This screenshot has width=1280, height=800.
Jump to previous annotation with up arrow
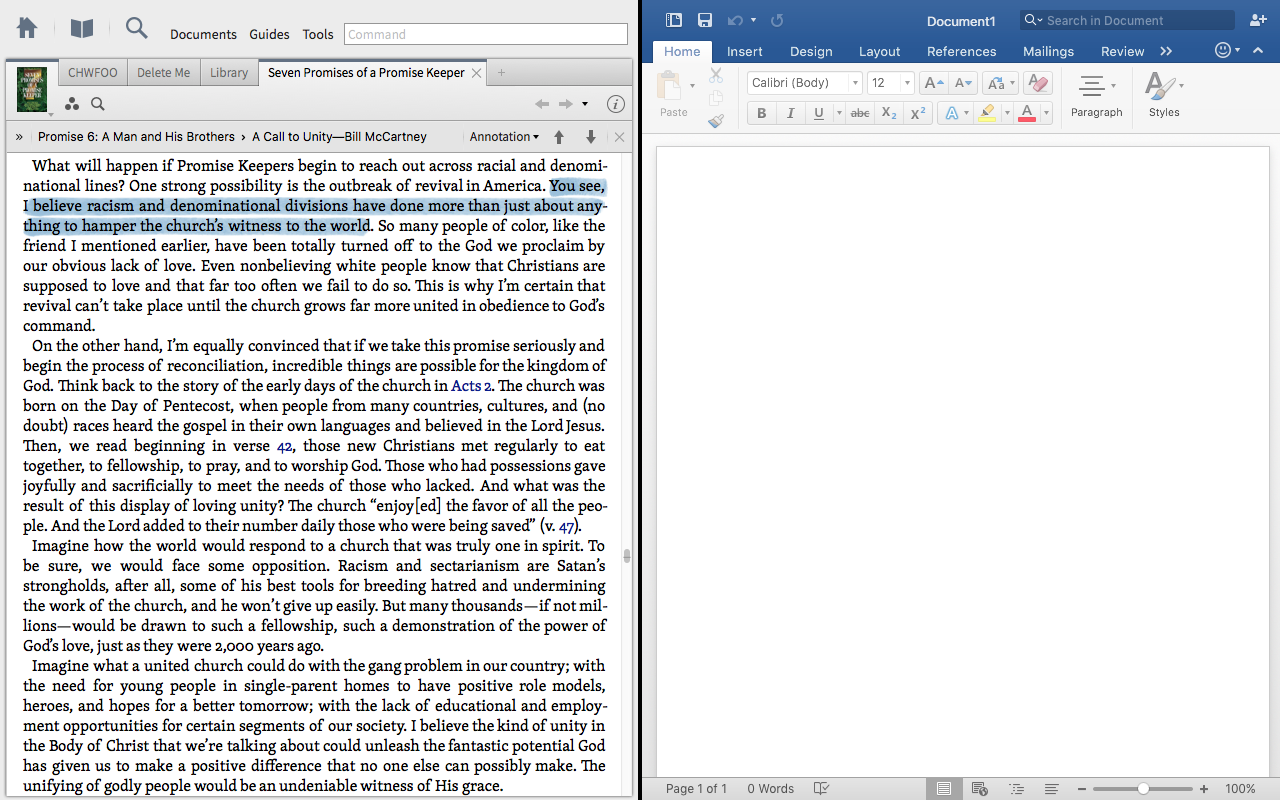click(559, 137)
